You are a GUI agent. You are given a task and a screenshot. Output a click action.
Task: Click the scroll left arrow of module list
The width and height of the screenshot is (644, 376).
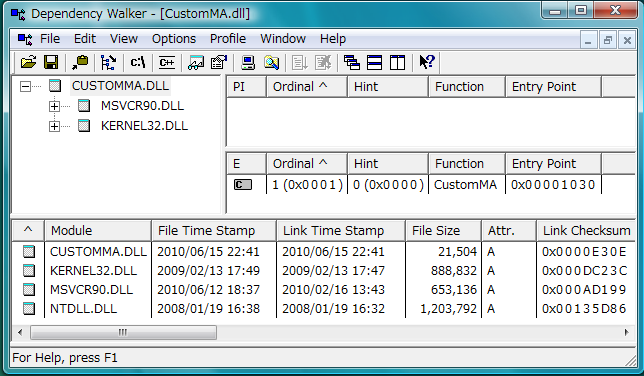point(20,332)
